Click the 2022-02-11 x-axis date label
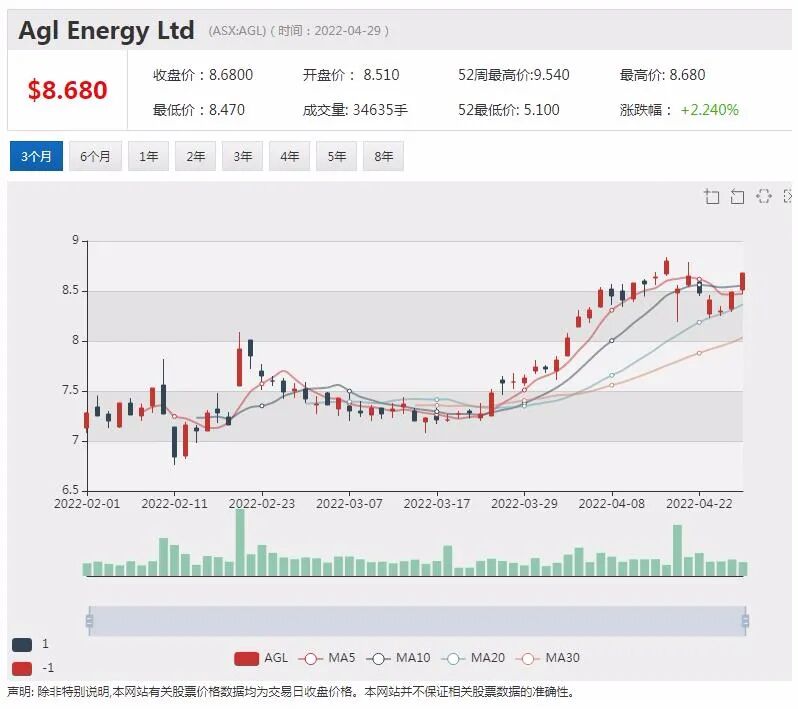Viewport: 798px width, 709px height. [x=175, y=503]
